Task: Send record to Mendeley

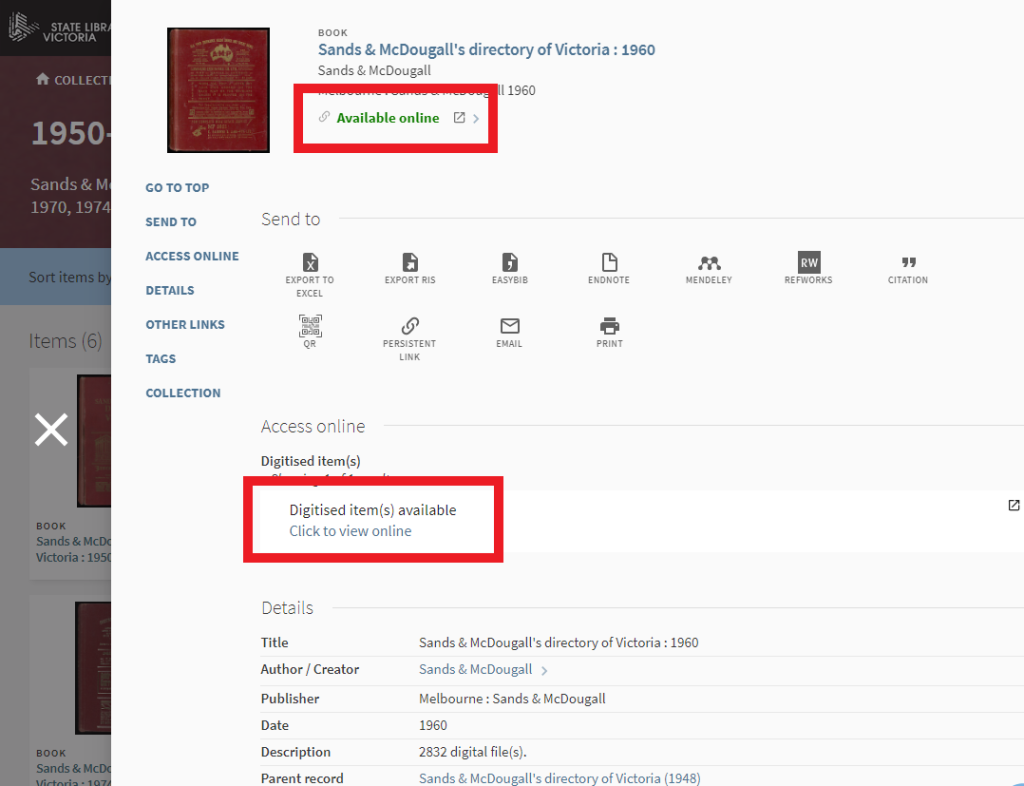Action: [709, 264]
